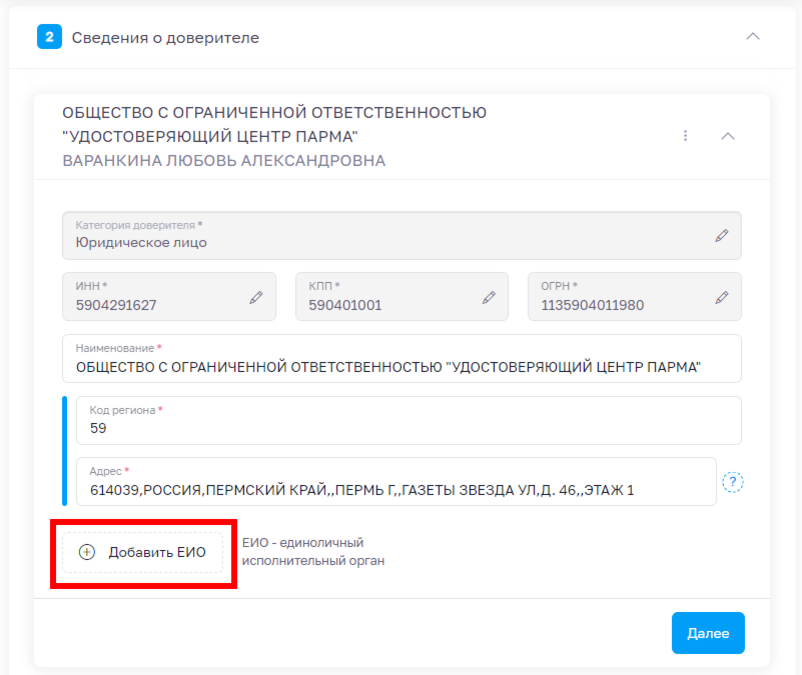Click the Наименование input field
Screen dimensions: 802x675
[400, 358]
